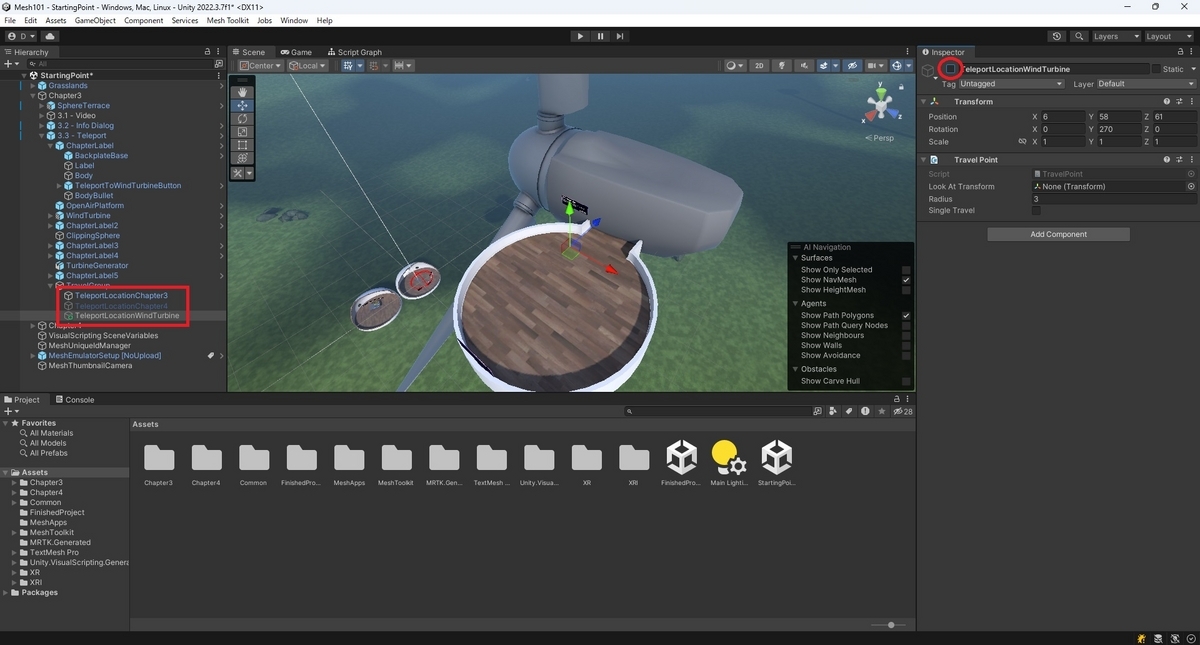Screen dimensions: 1200x645
Task: Select MeshThumbnailCamera in Hierarchy
Action: [90, 366]
